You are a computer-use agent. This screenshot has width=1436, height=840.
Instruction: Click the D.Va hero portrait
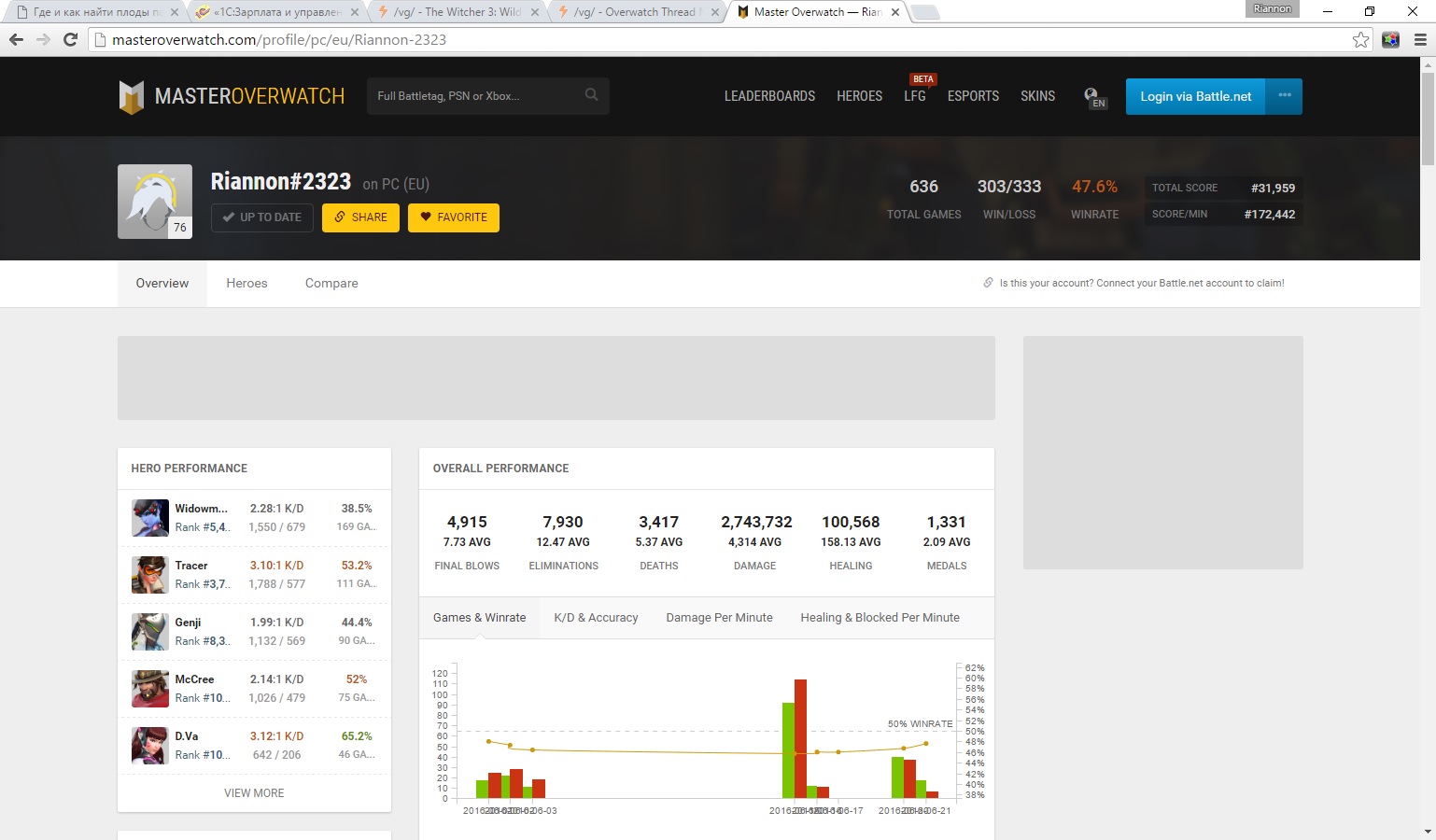(x=150, y=746)
